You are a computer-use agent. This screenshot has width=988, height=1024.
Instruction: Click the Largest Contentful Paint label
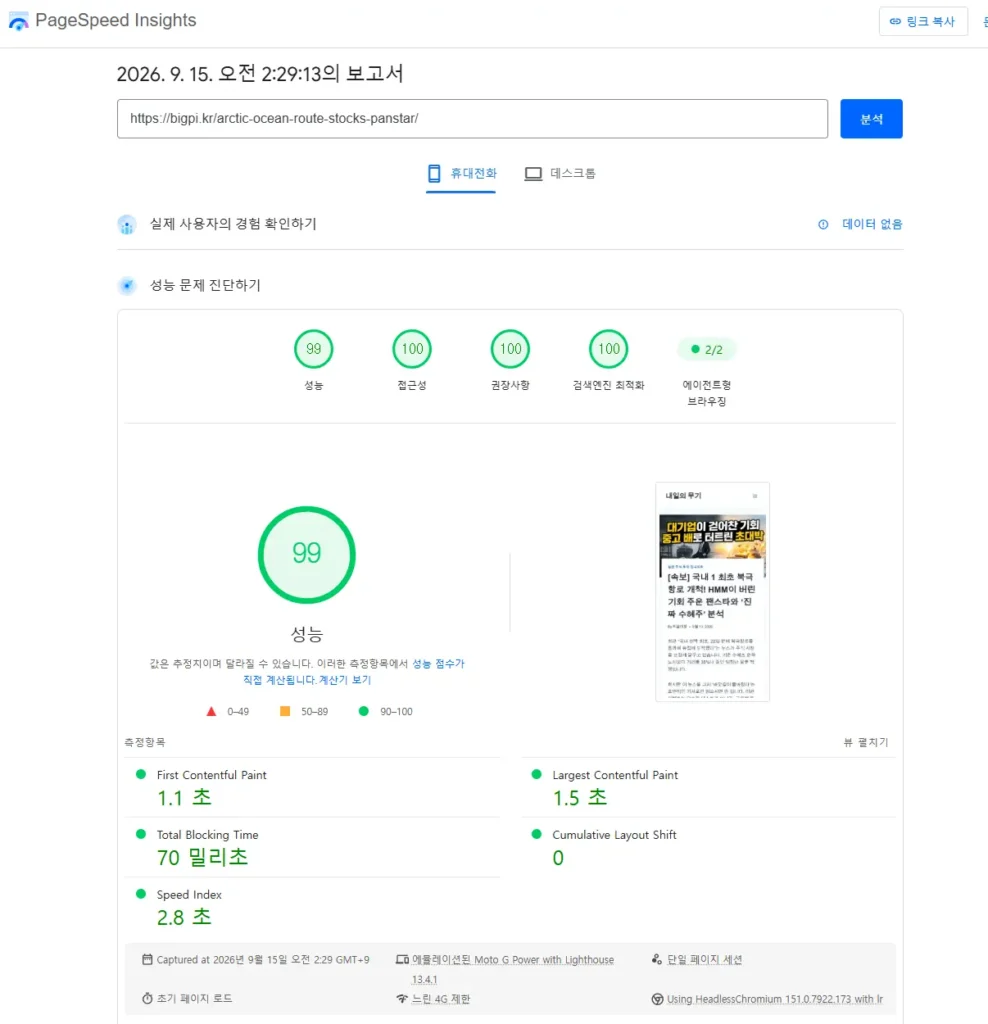point(615,775)
